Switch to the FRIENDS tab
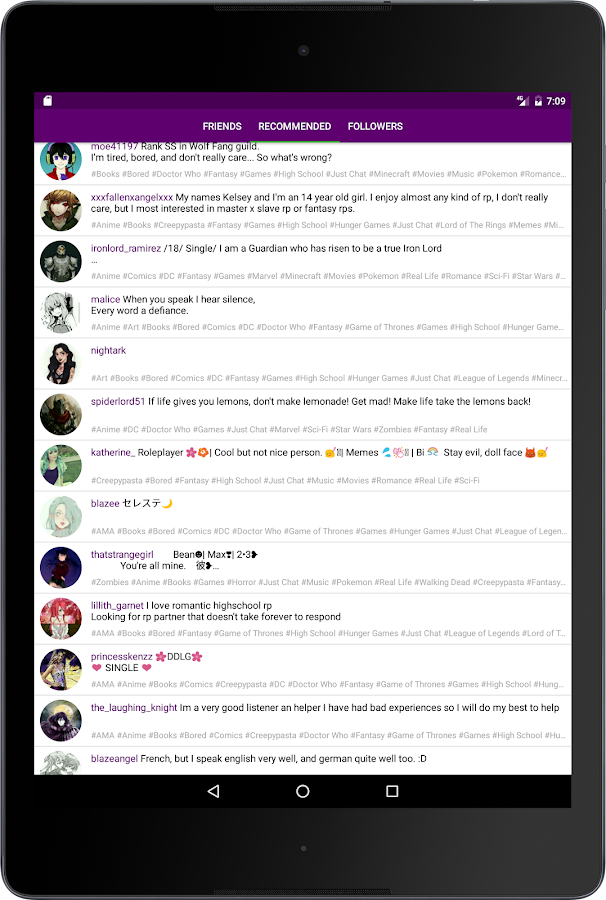Image resolution: width=606 pixels, height=900 pixels. pyautogui.click(x=222, y=126)
